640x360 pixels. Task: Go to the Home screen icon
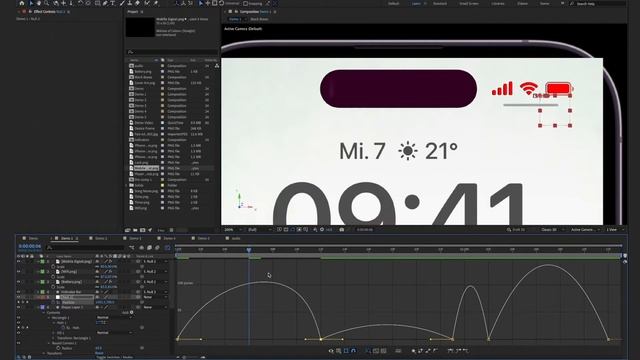(x=22, y=3)
